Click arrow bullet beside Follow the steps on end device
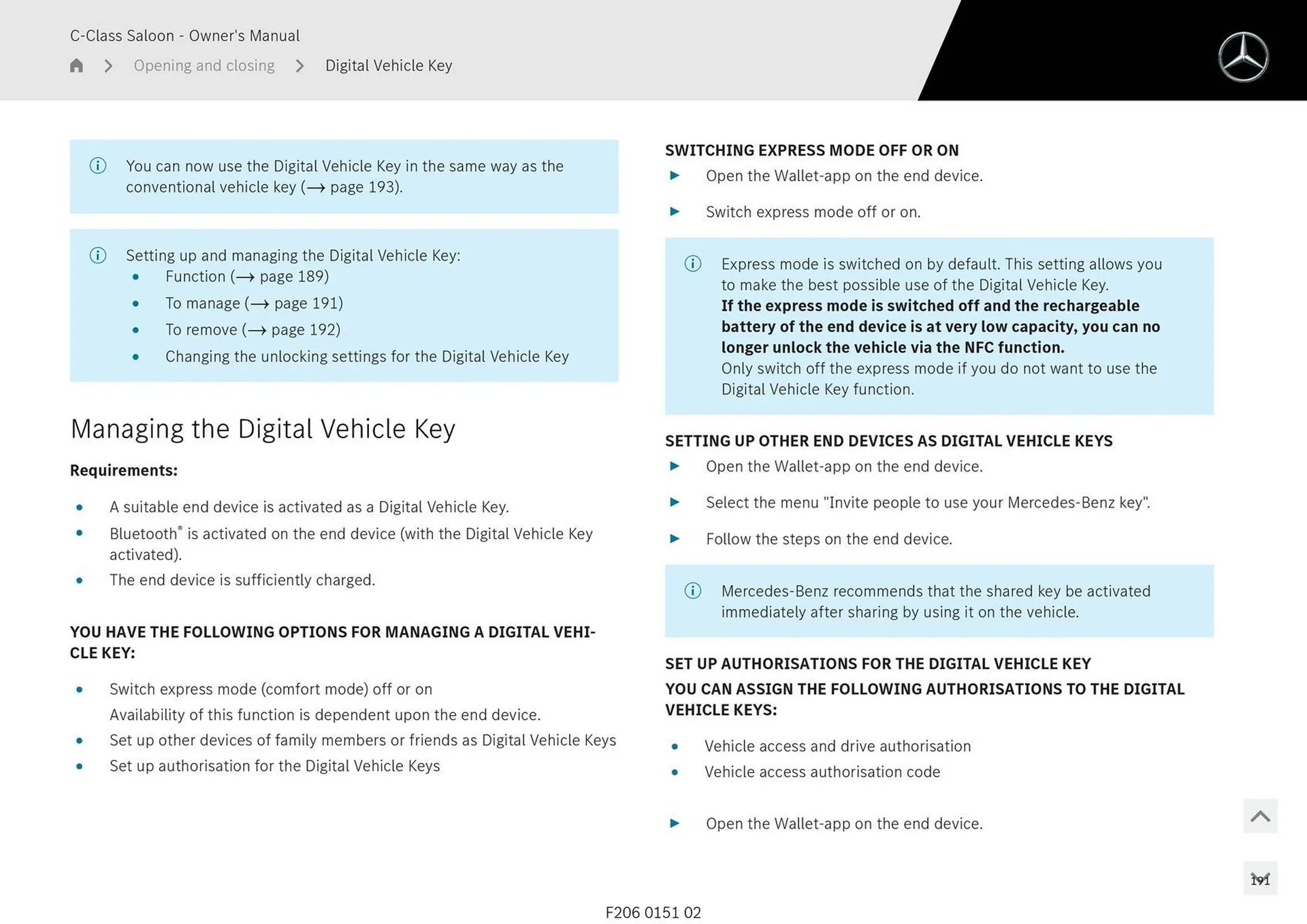The image size is (1307, 924). tap(675, 539)
